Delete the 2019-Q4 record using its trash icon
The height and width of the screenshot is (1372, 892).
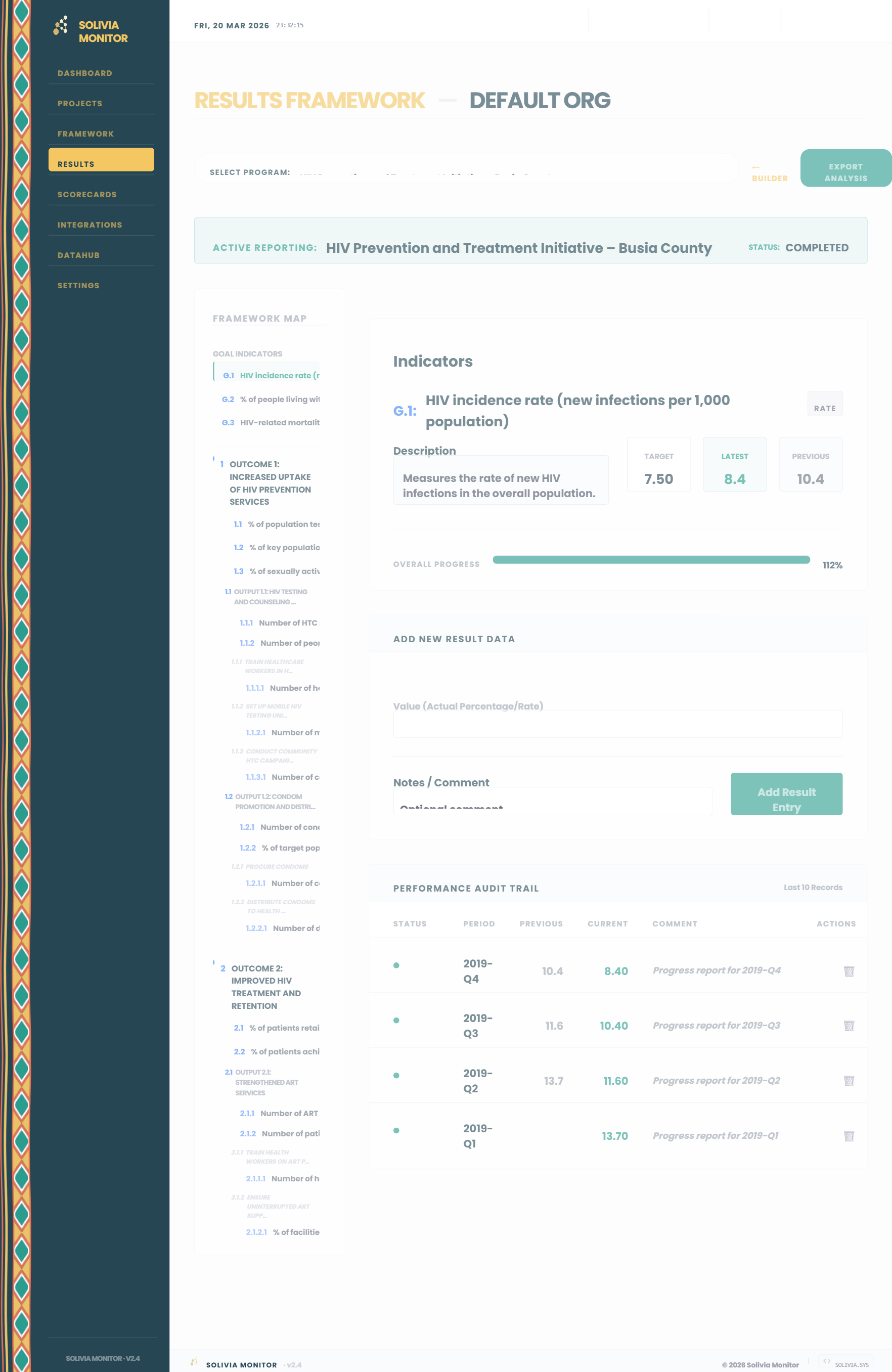pos(849,971)
